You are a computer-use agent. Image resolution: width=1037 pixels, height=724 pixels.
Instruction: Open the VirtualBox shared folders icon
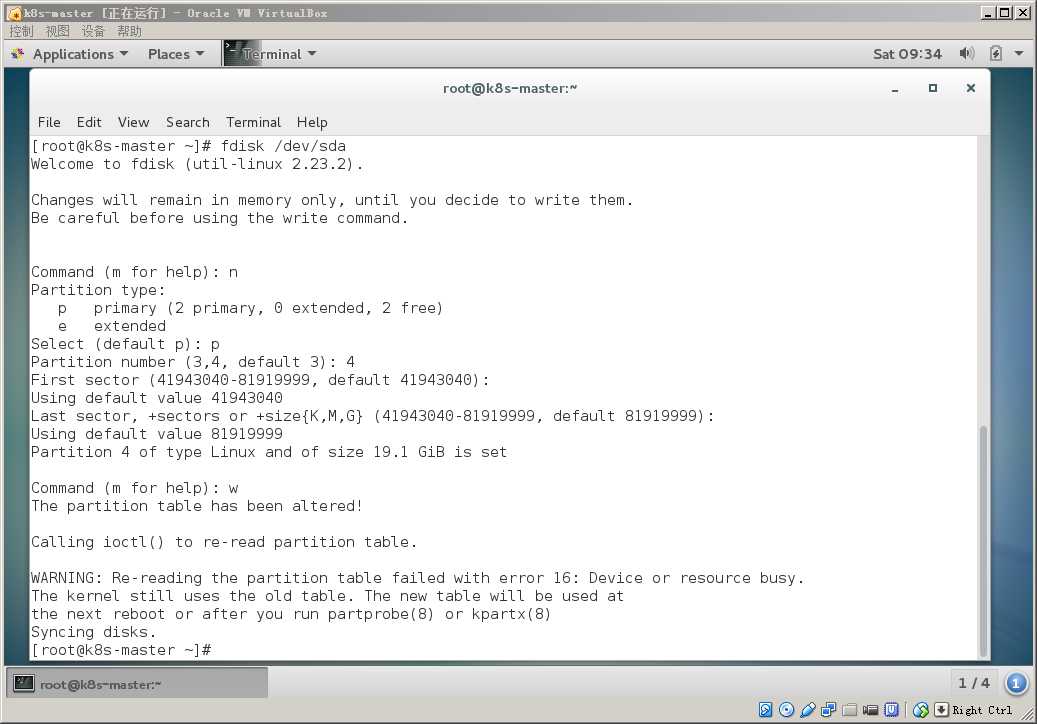click(850, 709)
